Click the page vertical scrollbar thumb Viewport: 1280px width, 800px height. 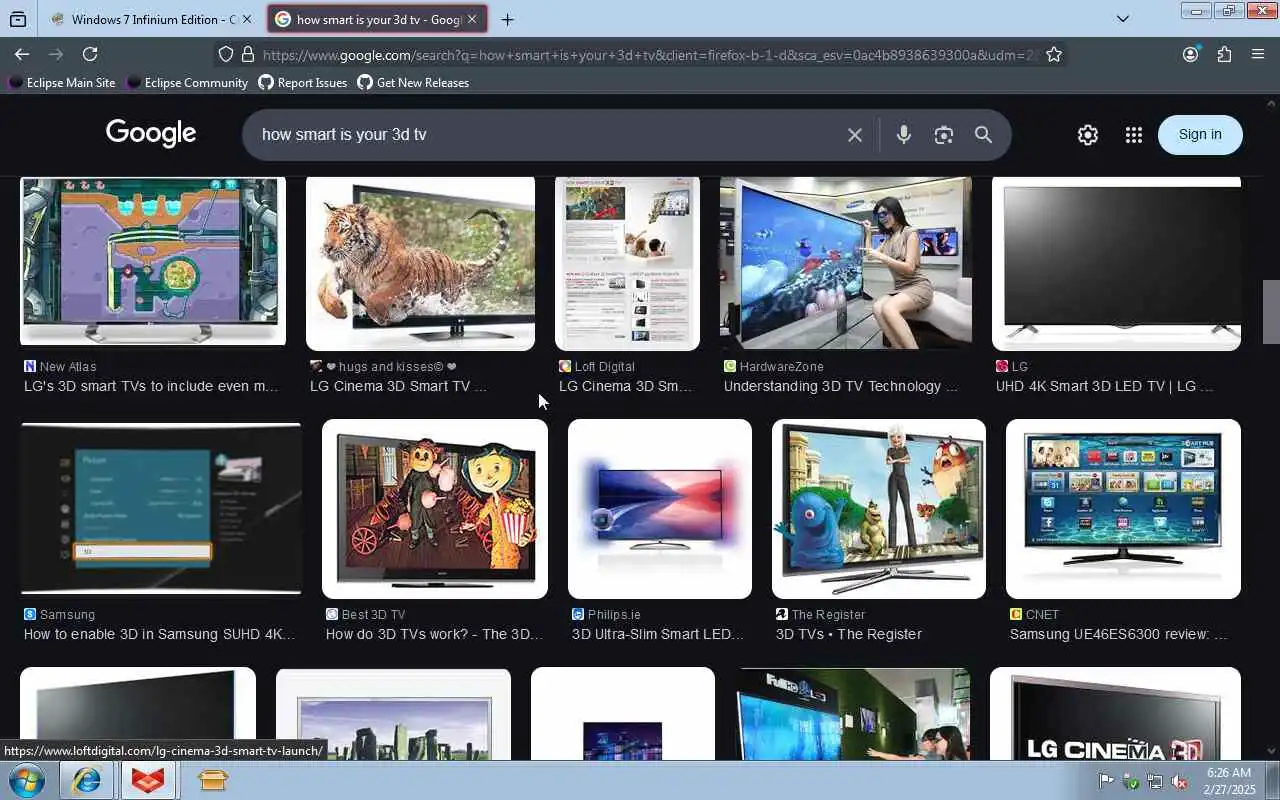click(x=1271, y=312)
